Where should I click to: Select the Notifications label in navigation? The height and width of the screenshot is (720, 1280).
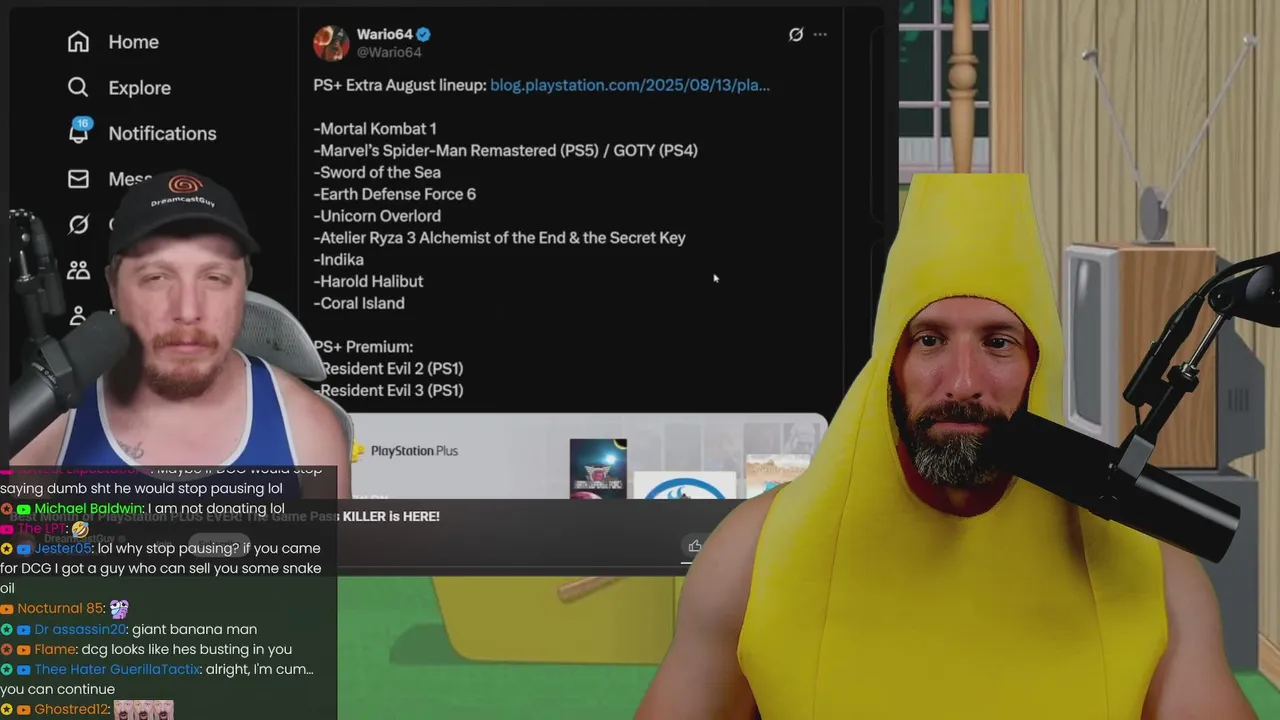(x=162, y=133)
